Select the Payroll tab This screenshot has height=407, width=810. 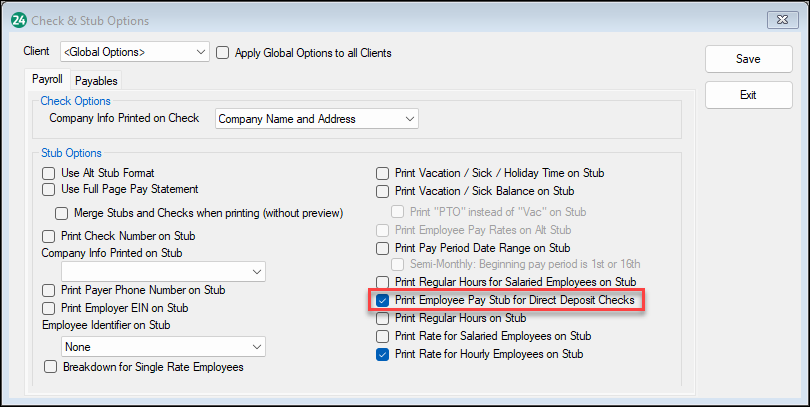click(47, 80)
